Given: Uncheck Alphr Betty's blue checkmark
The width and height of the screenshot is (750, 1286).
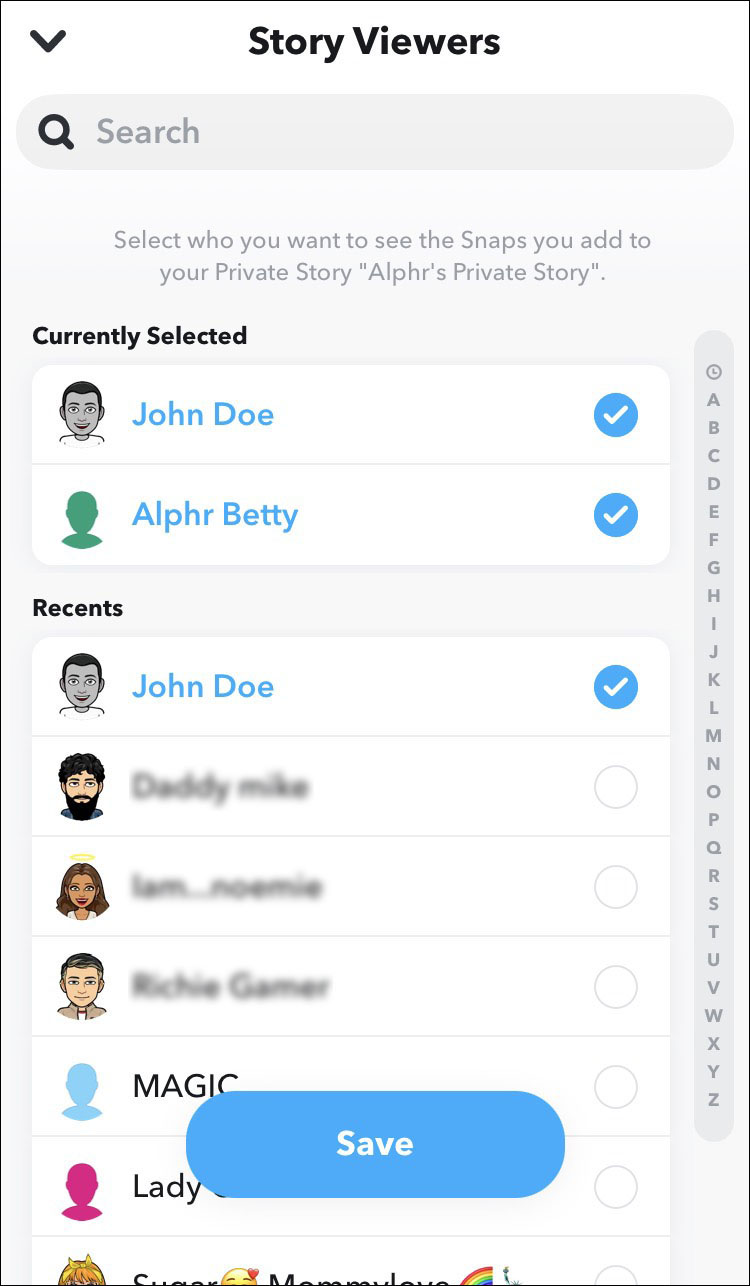Looking at the screenshot, I should pyautogui.click(x=615, y=516).
